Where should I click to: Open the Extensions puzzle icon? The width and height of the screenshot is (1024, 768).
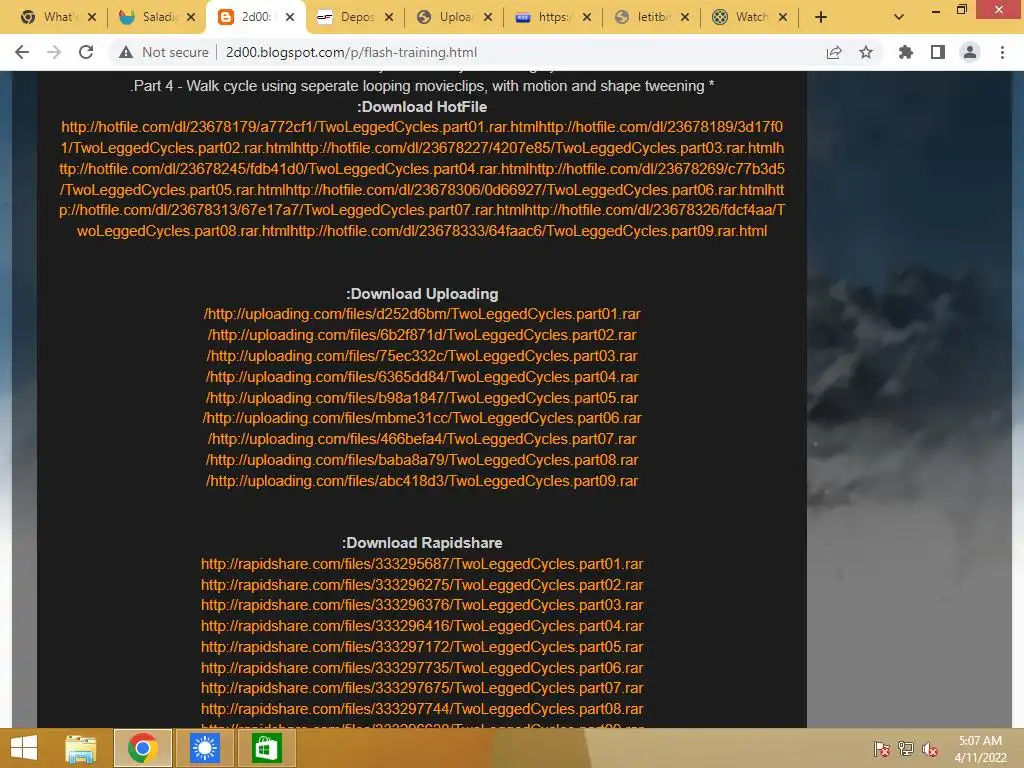[x=905, y=52]
